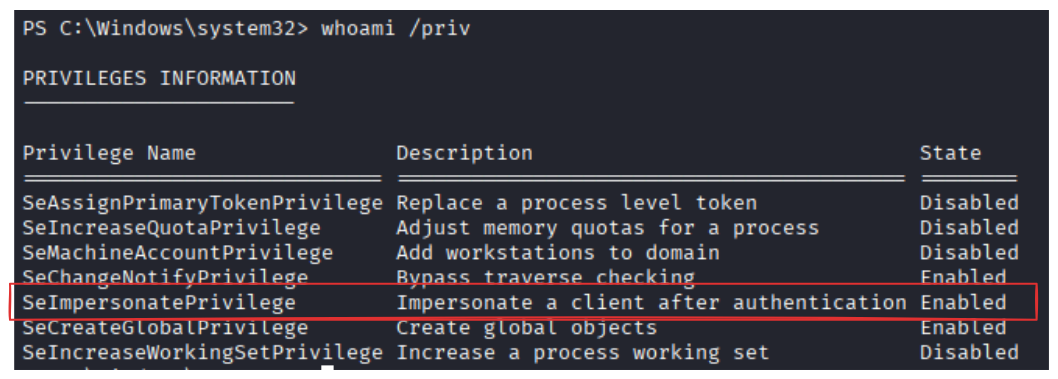Select SeCreateGlobalPrivilege entry
Viewport: 1058px width, 379px height.
[165, 328]
